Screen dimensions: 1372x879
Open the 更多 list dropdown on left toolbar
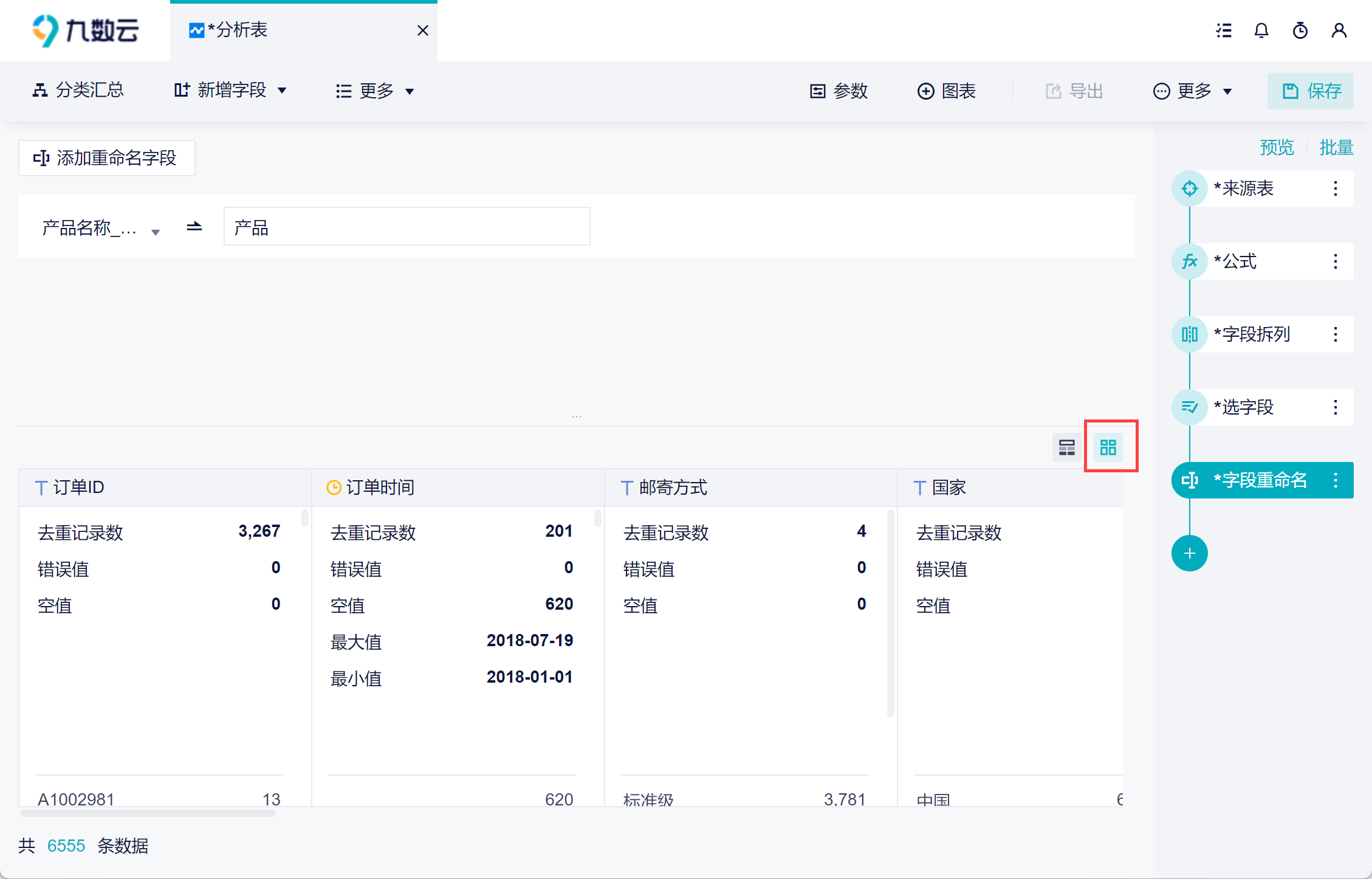[375, 91]
